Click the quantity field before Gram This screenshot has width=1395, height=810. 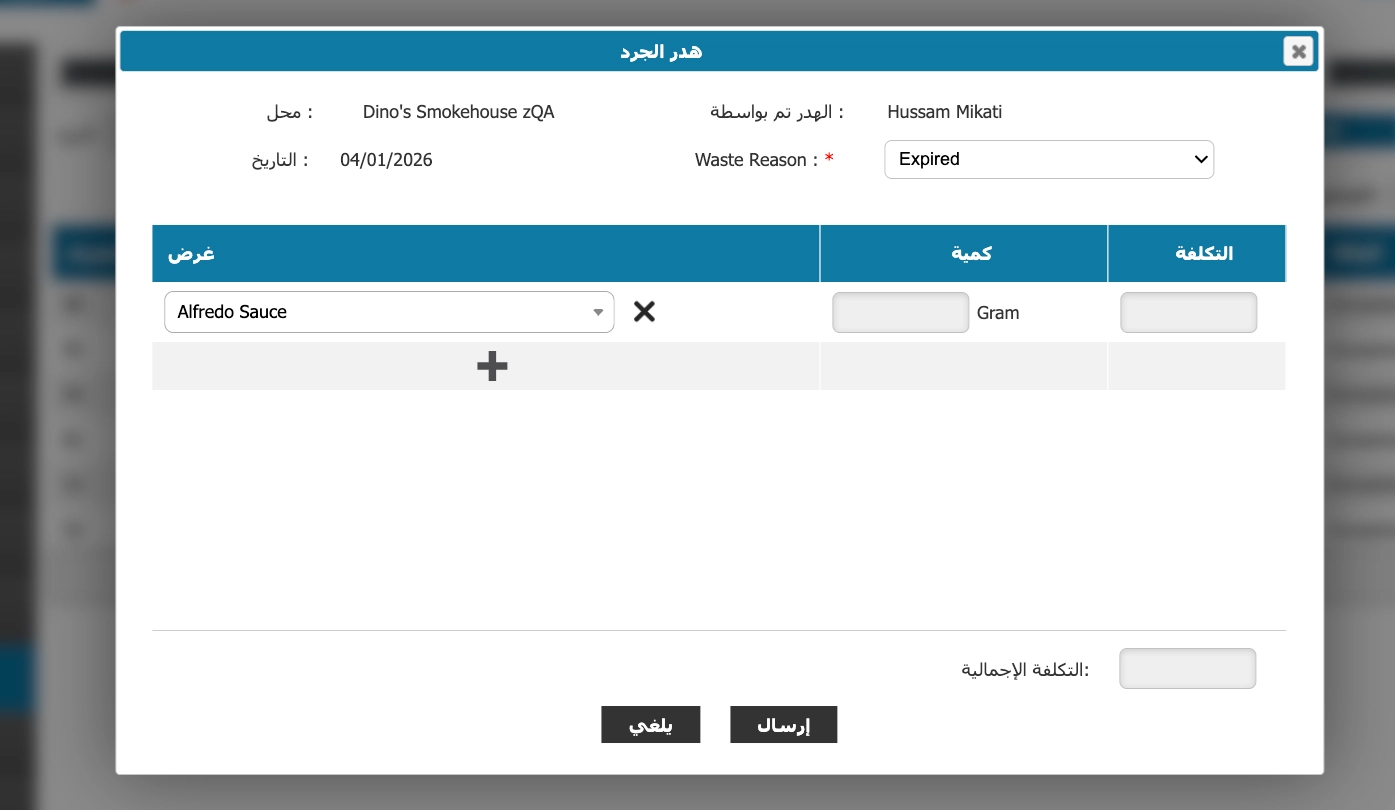pos(900,312)
